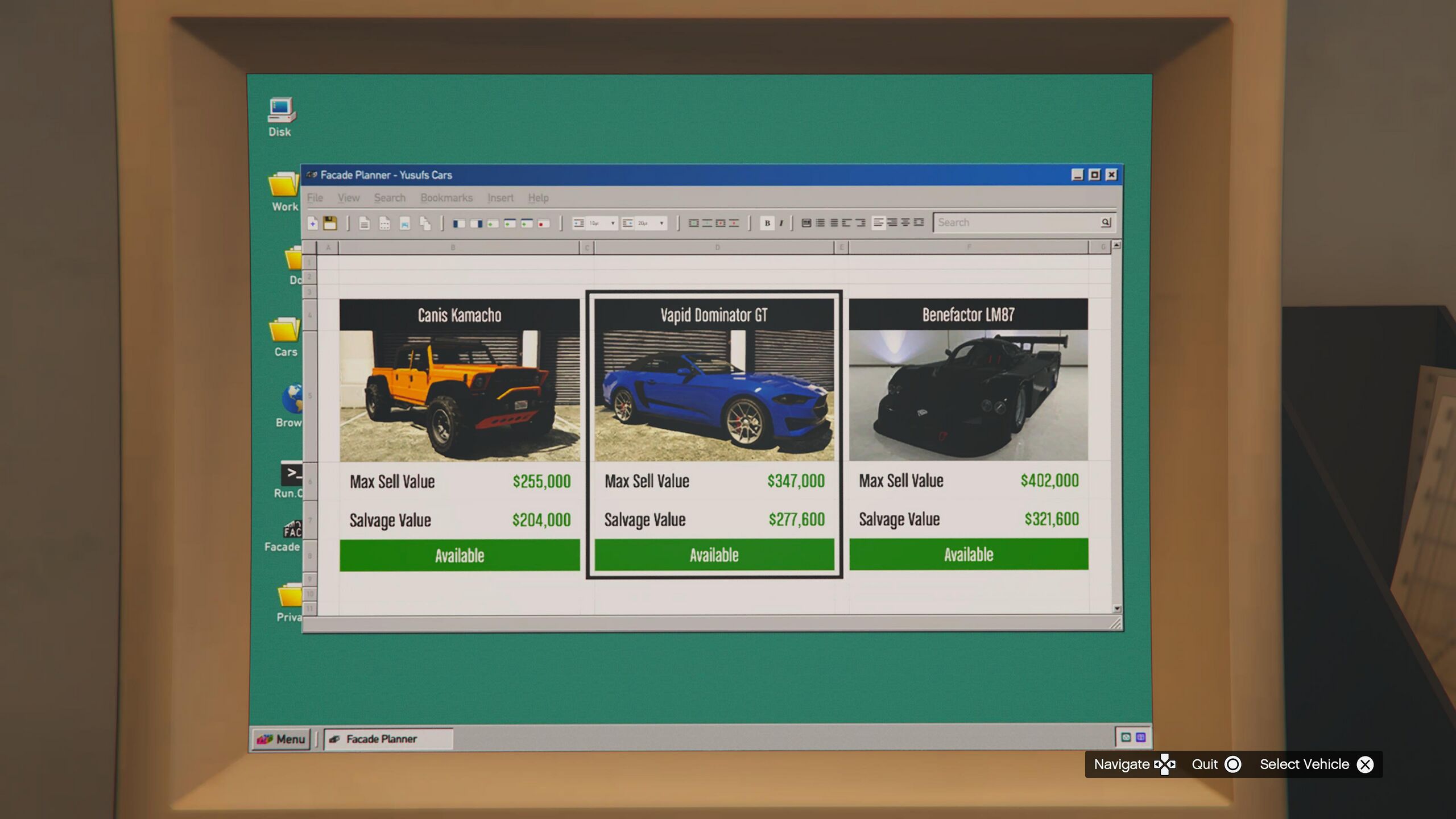Image resolution: width=1456 pixels, height=819 pixels.
Task: Click the search magnifier icon
Action: pos(1105,222)
